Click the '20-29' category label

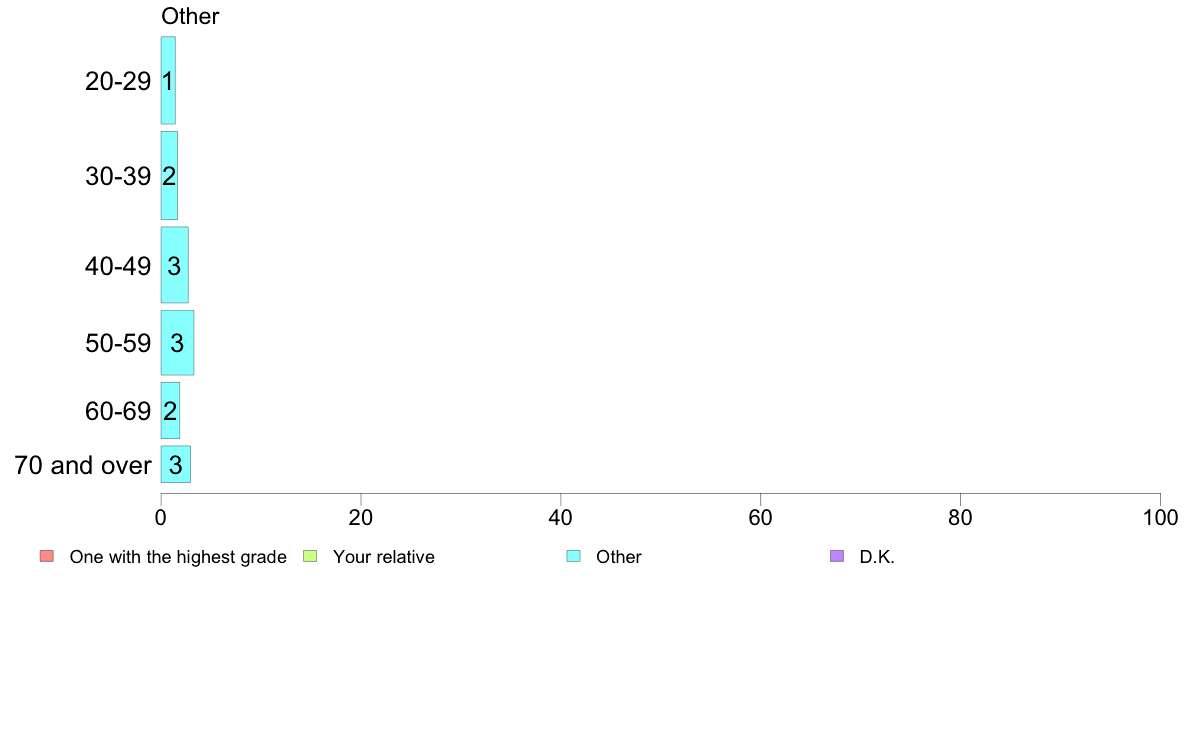(x=118, y=81)
